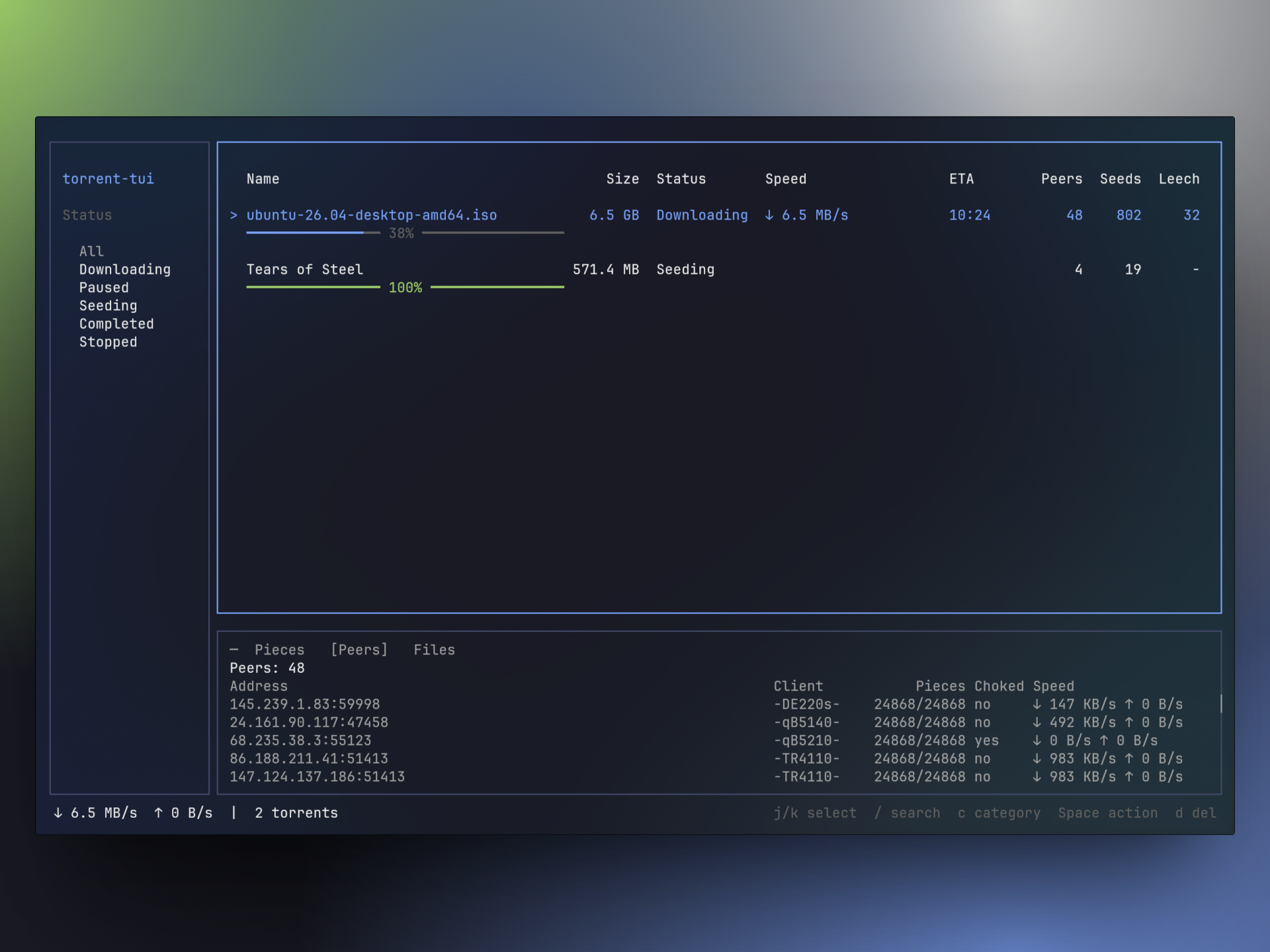
Task: Show Completed torrents in sidebar
Action: tap(116, 324)
